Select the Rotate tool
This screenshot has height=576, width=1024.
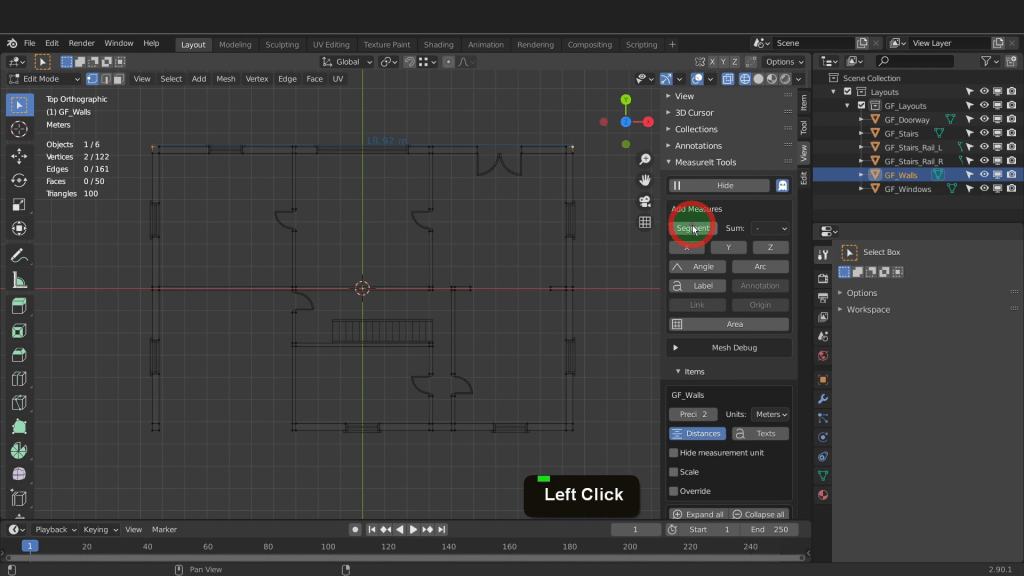click(x=18, y=180)
